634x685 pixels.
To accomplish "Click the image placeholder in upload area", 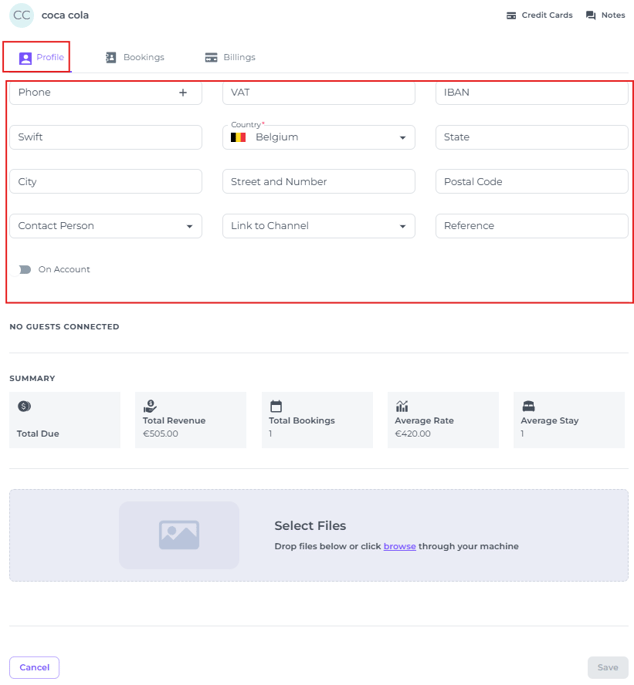I will point(179,535).
